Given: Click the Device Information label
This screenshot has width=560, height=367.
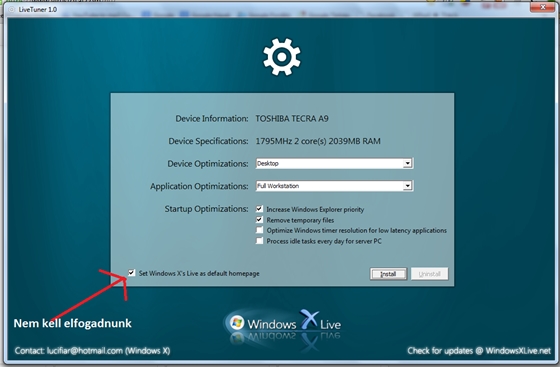Looking at the screenshot, I should pyautogui.click(x=211, y=119).
